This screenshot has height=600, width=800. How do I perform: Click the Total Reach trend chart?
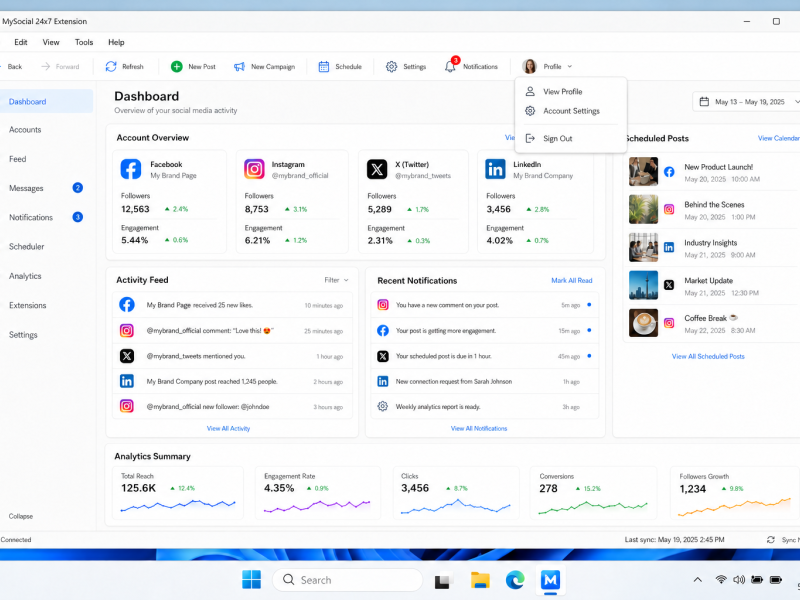click(178, 505)
